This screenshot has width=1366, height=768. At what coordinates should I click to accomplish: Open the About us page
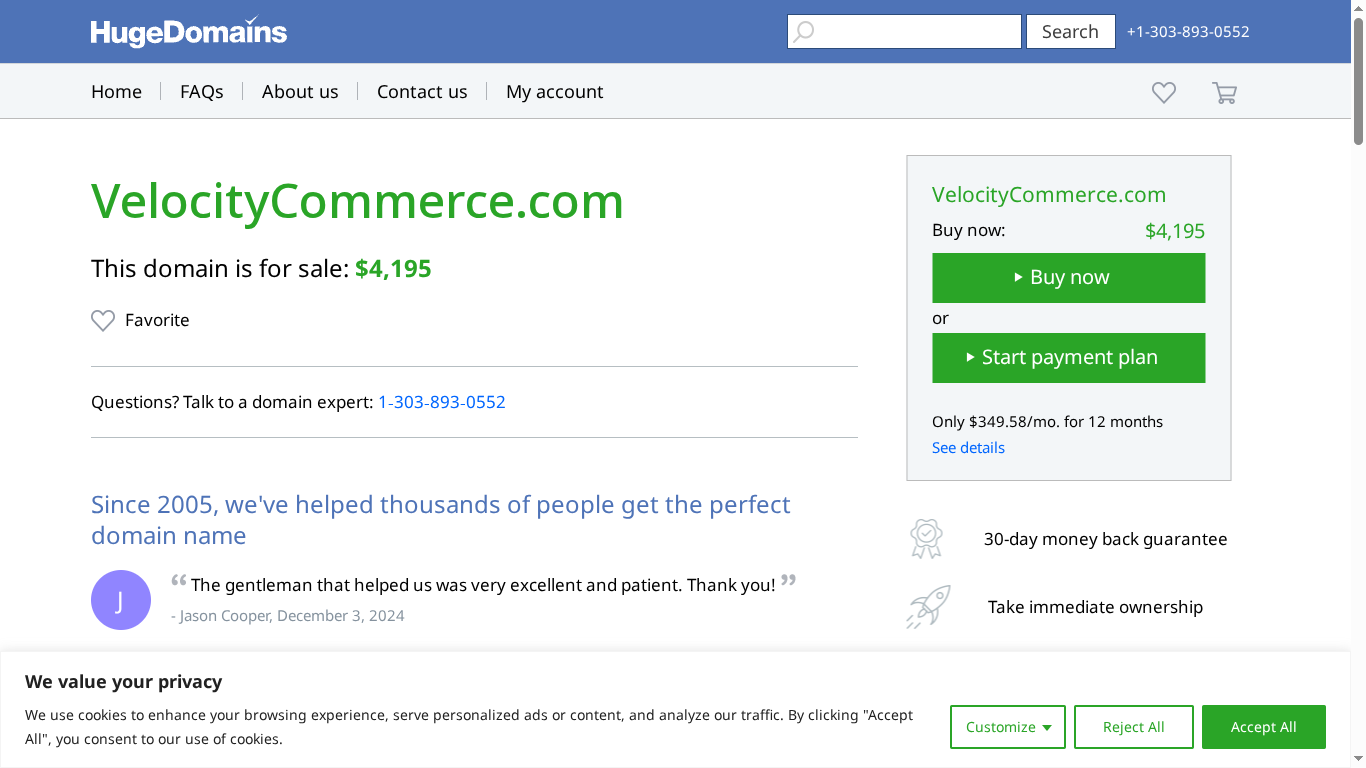click(x=300, y=91)
